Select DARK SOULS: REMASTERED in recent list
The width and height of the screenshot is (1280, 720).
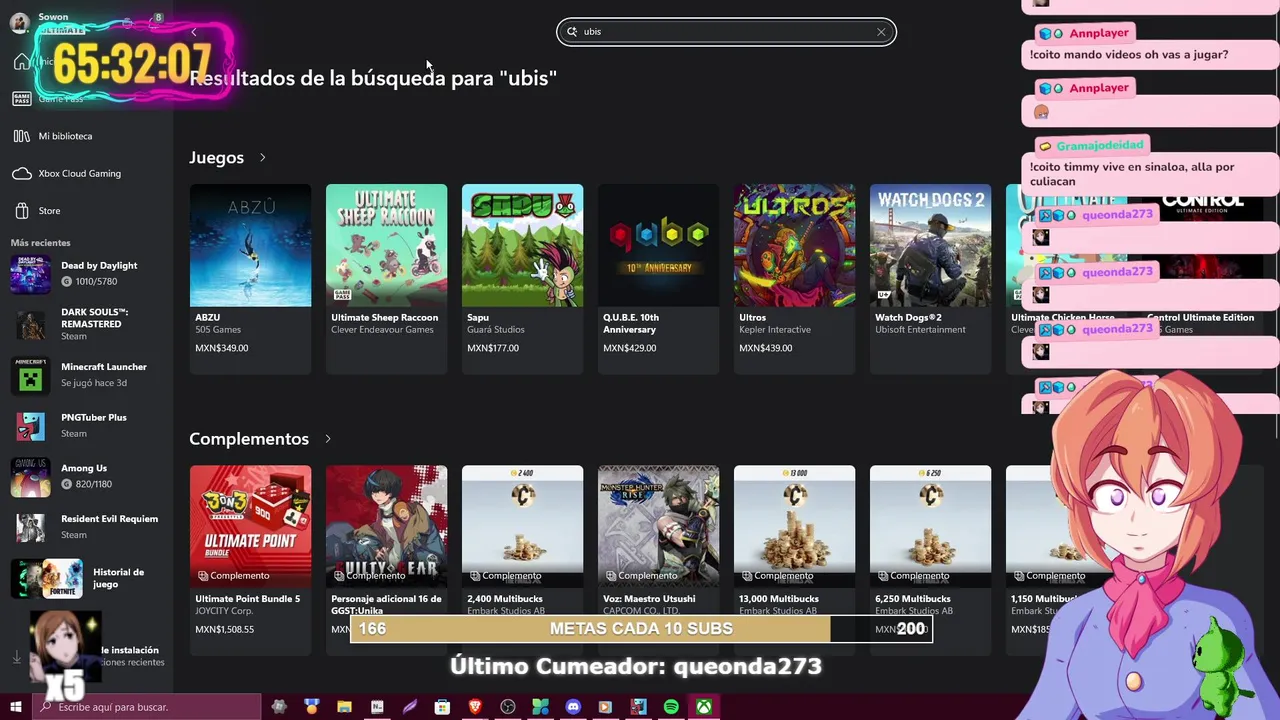[87, 324]
